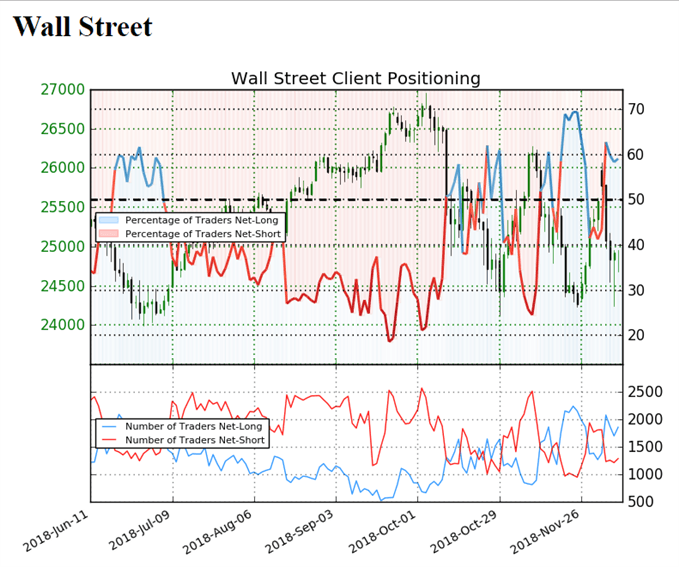
Task: Click the 25500 price axis label
Action: tap(63, 207)
